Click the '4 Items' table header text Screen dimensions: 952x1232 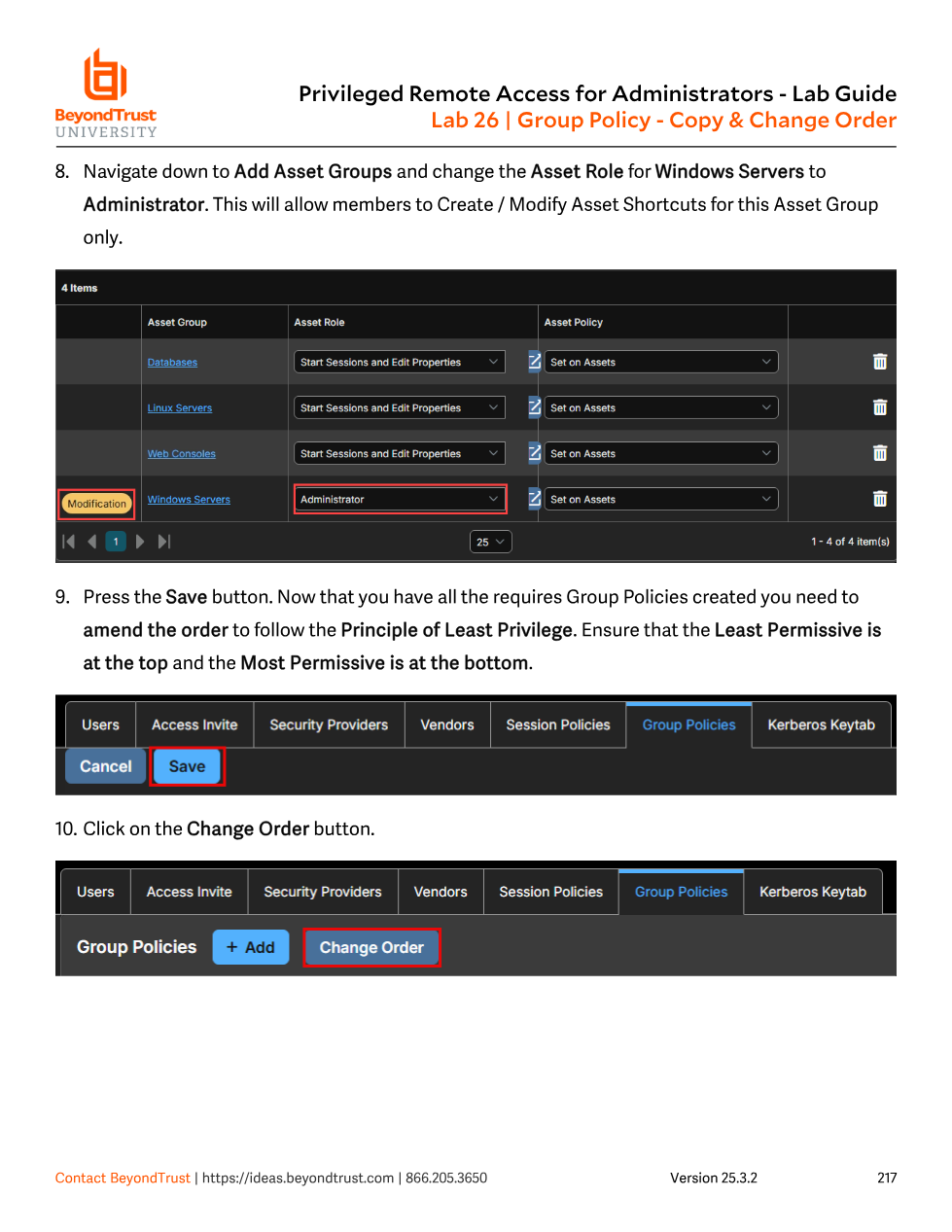[x=79, y=288]
